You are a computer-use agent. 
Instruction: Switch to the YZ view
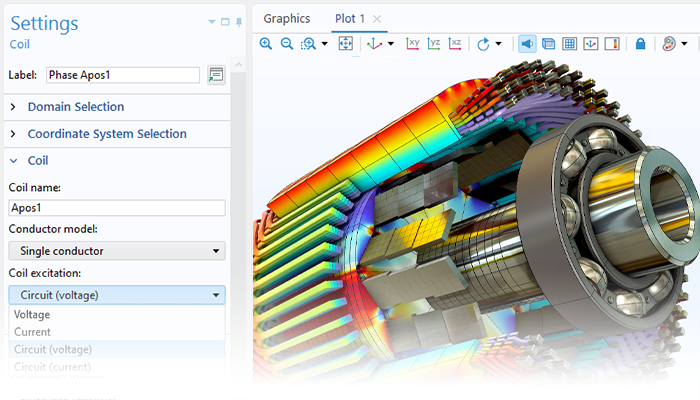coord(433,44)
